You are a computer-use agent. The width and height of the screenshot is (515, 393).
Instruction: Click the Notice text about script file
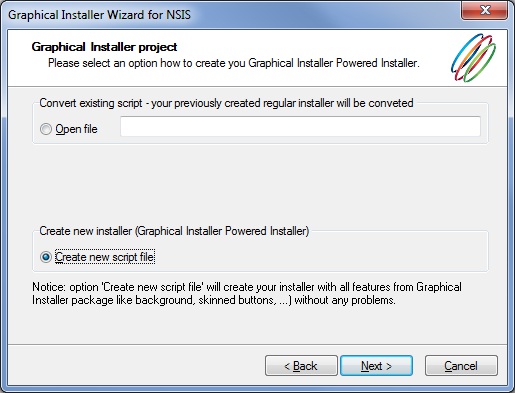[247, 293]
